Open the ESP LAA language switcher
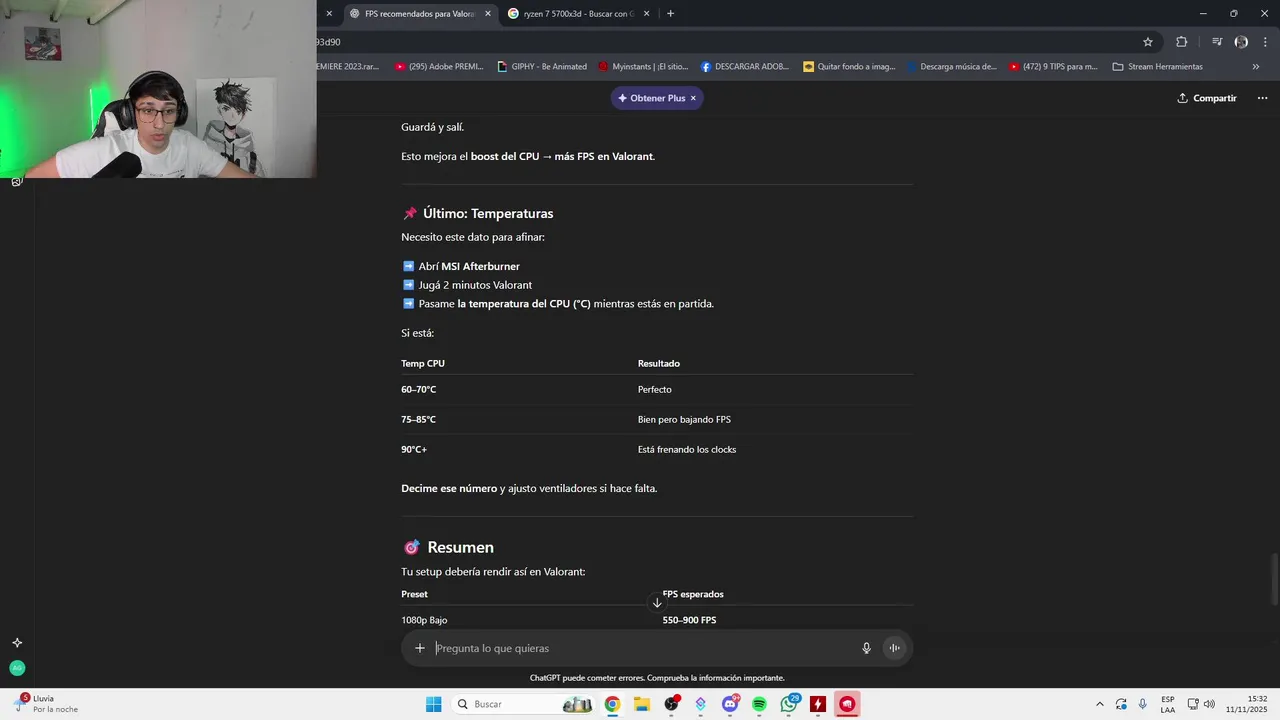 pyautogui.click(x=1168, y=704)
